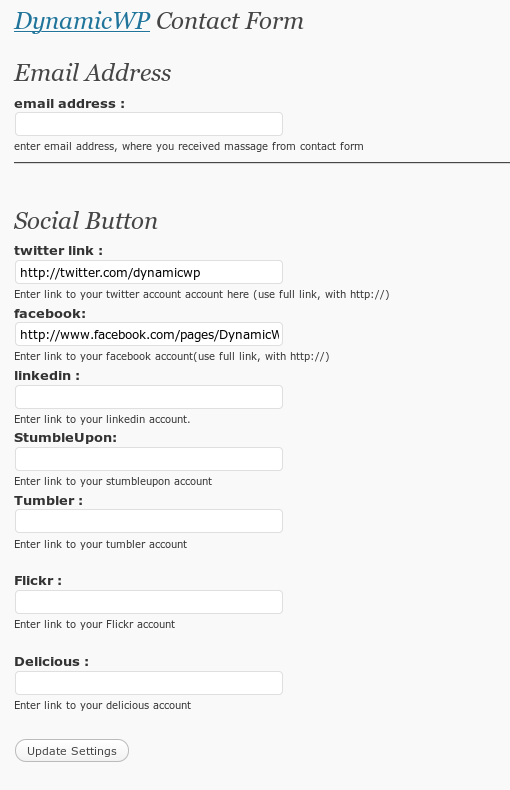Focus the StumbleUpon link field
Image resolution: width=510 pixels, height=790 pixels.
tap(149, 459)
